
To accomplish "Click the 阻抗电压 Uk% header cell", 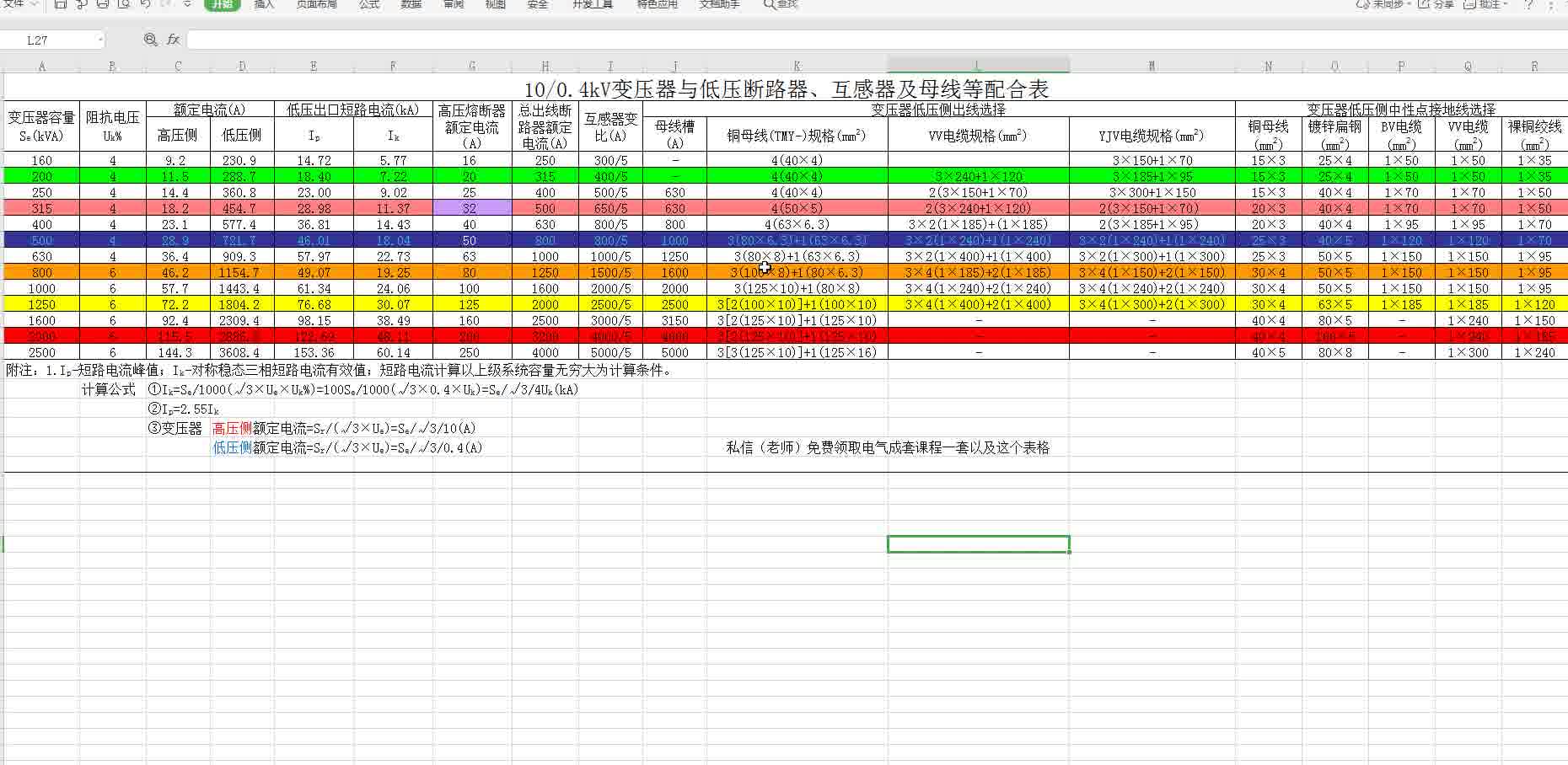I will coord(112,126).
